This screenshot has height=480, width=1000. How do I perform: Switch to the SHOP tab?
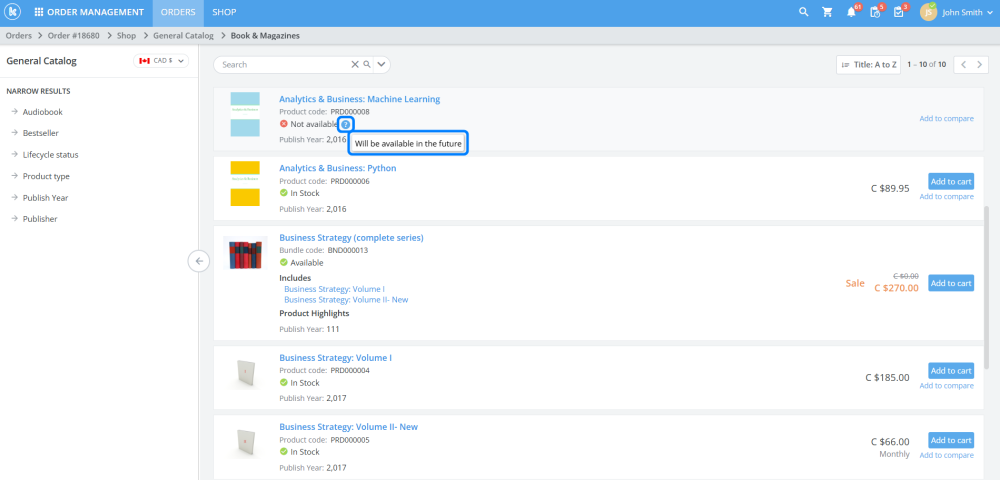(224, 13)
